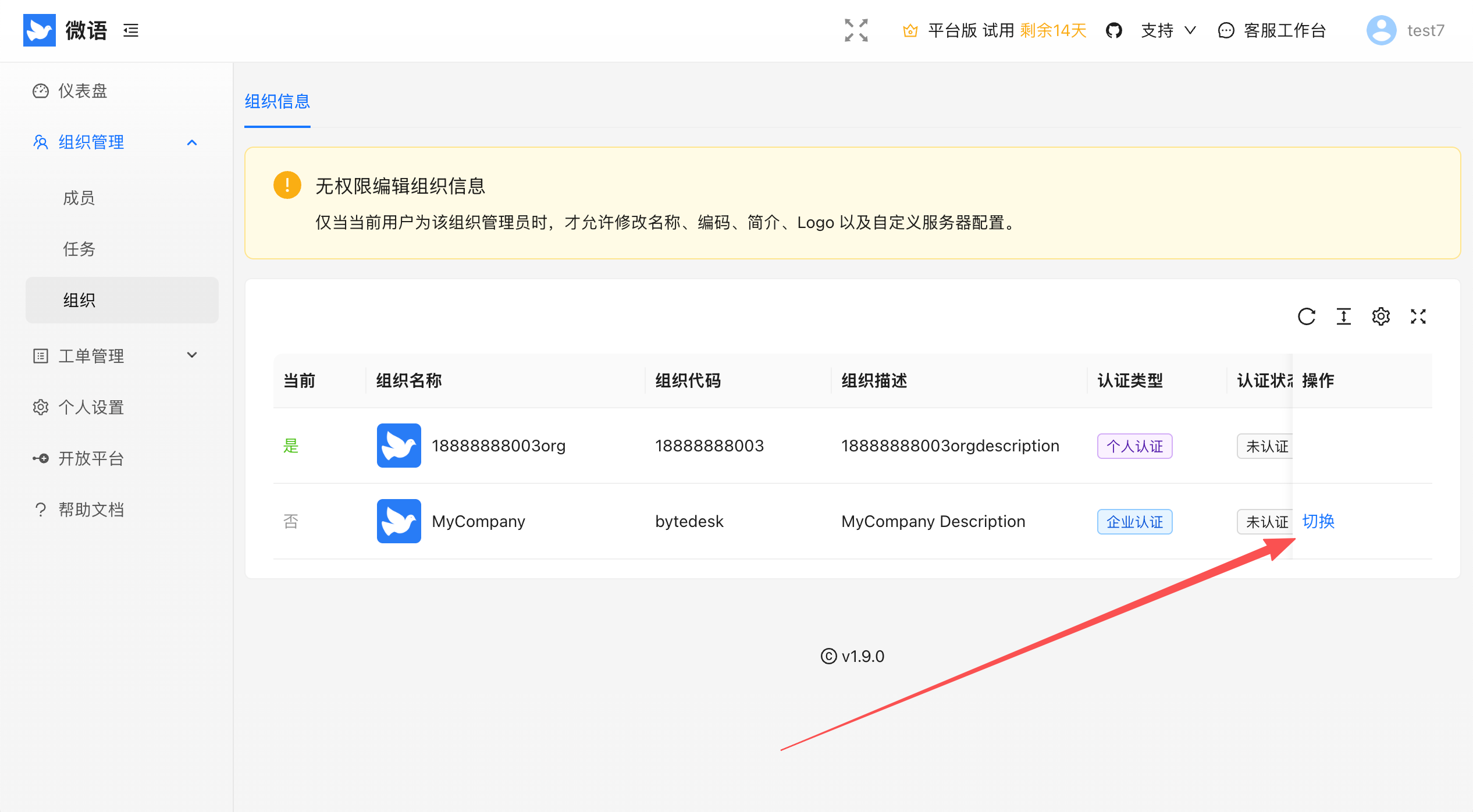Screen dimensions: 1473x812
Task: Click 未认证 tag in MyCompany row
Action: [x=1265, y=522]
